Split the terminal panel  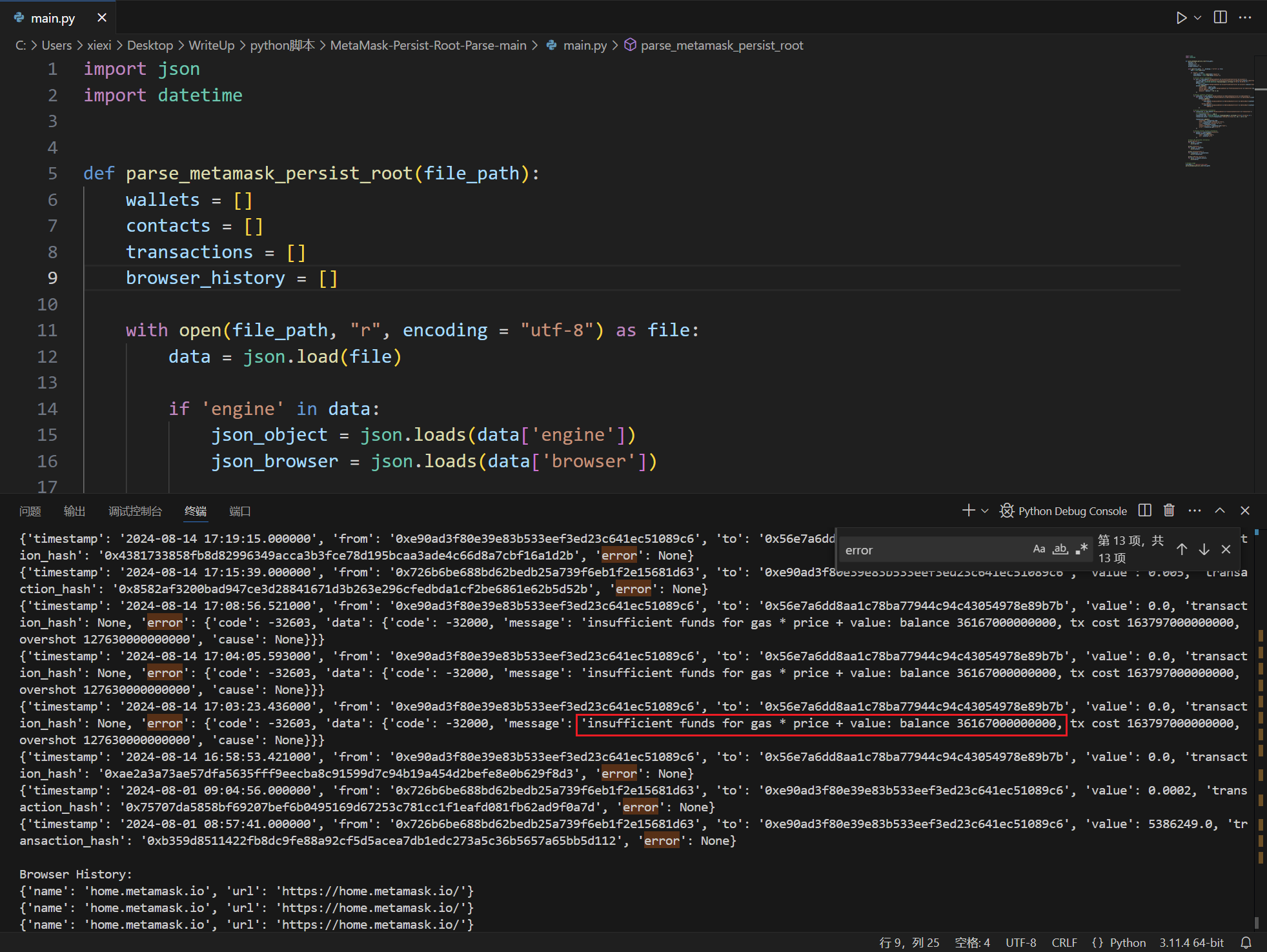pyautogui.click(x=1145, y=511)
